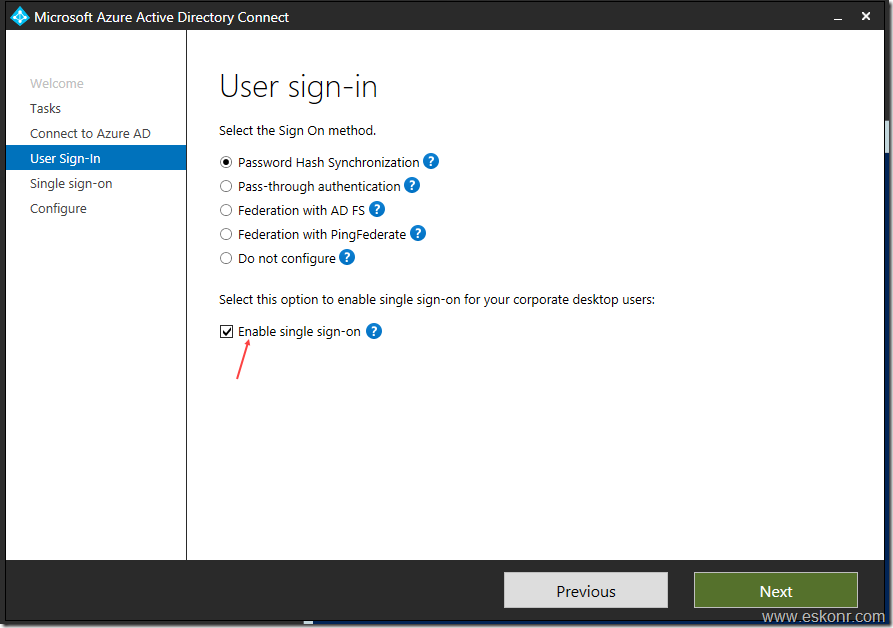Click the green Next button
The height and width of the screenshot is (628, 893).
click(776, 590)
